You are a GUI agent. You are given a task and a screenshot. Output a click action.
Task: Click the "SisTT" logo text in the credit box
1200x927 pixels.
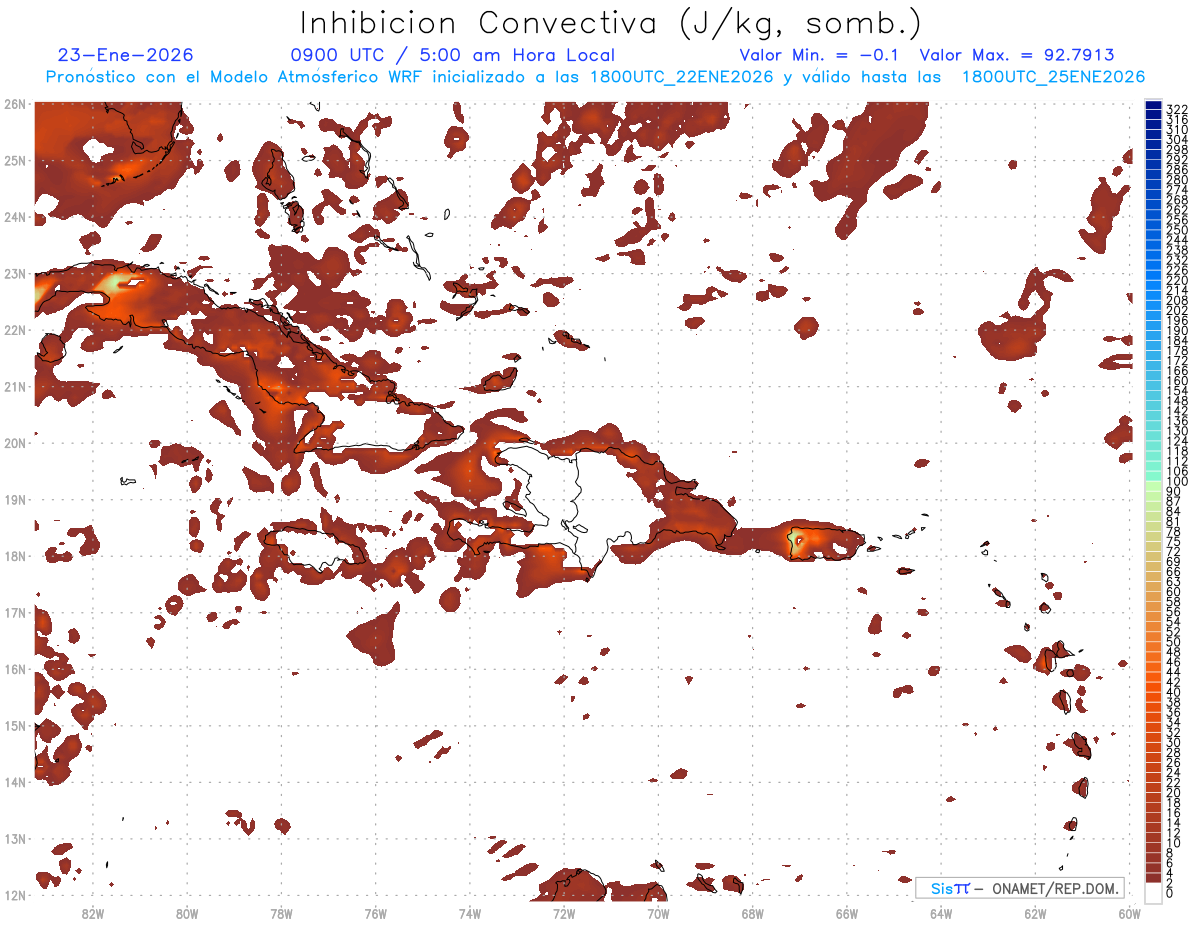pyautogui.click(x=949, y=888)
